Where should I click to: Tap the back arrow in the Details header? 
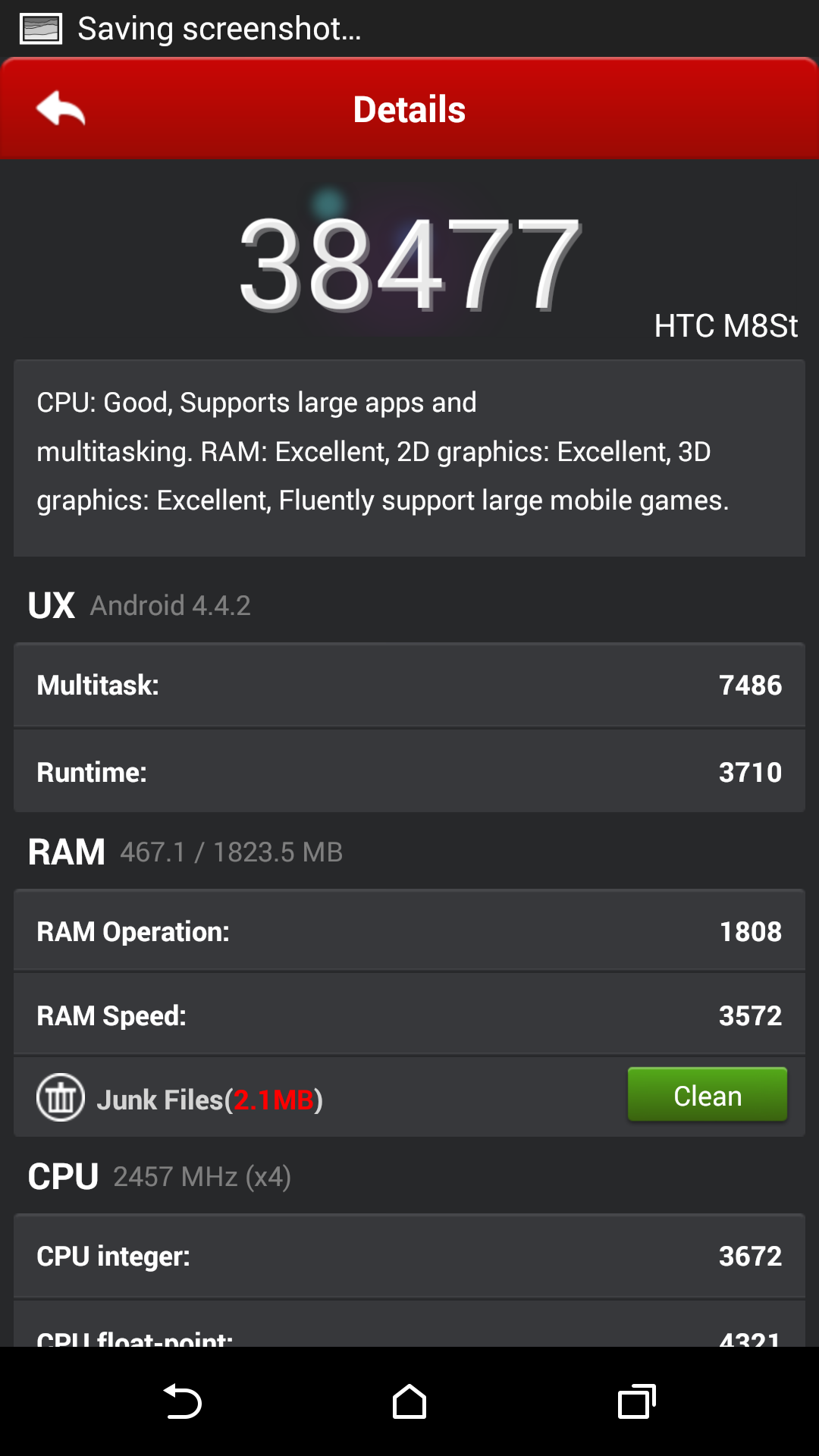[61, 108]
